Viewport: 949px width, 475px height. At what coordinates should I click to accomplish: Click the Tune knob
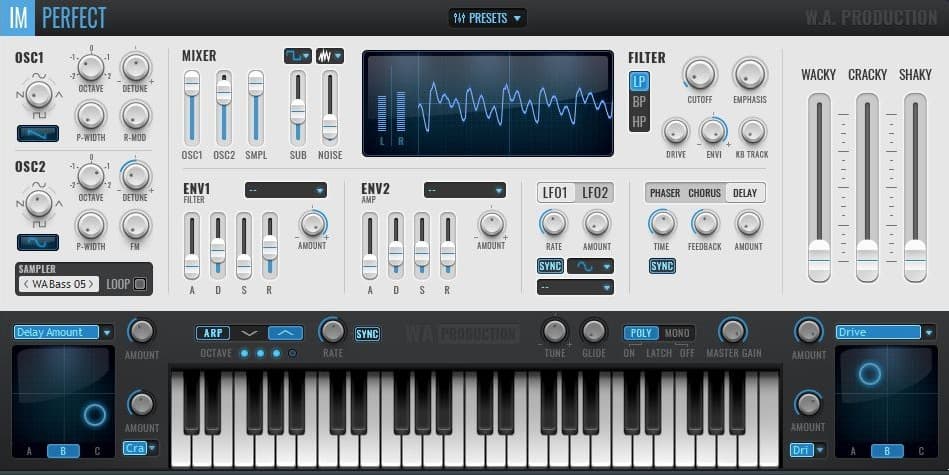pyautogui.click(x=554, y=332)
